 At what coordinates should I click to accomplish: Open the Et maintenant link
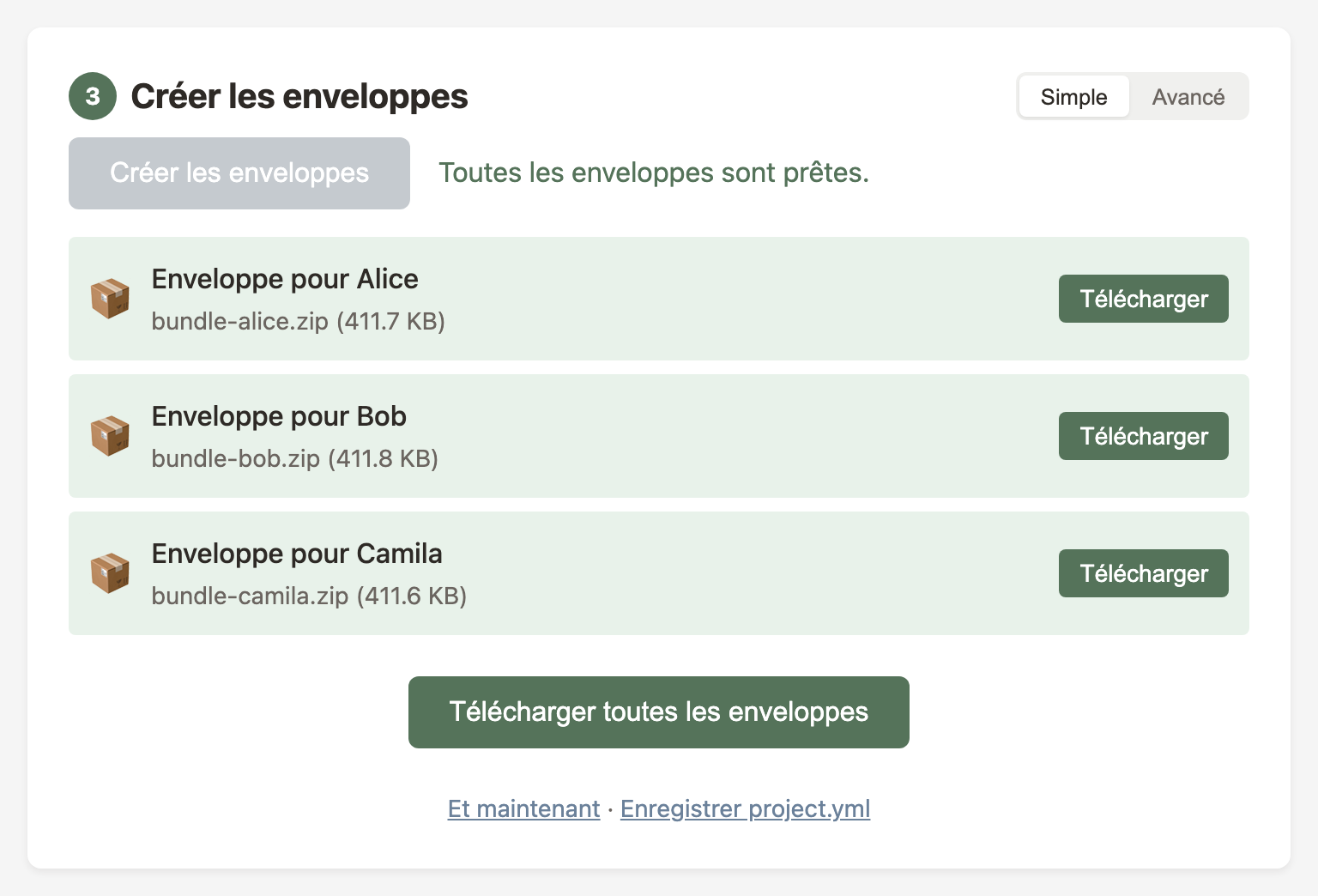523,808
